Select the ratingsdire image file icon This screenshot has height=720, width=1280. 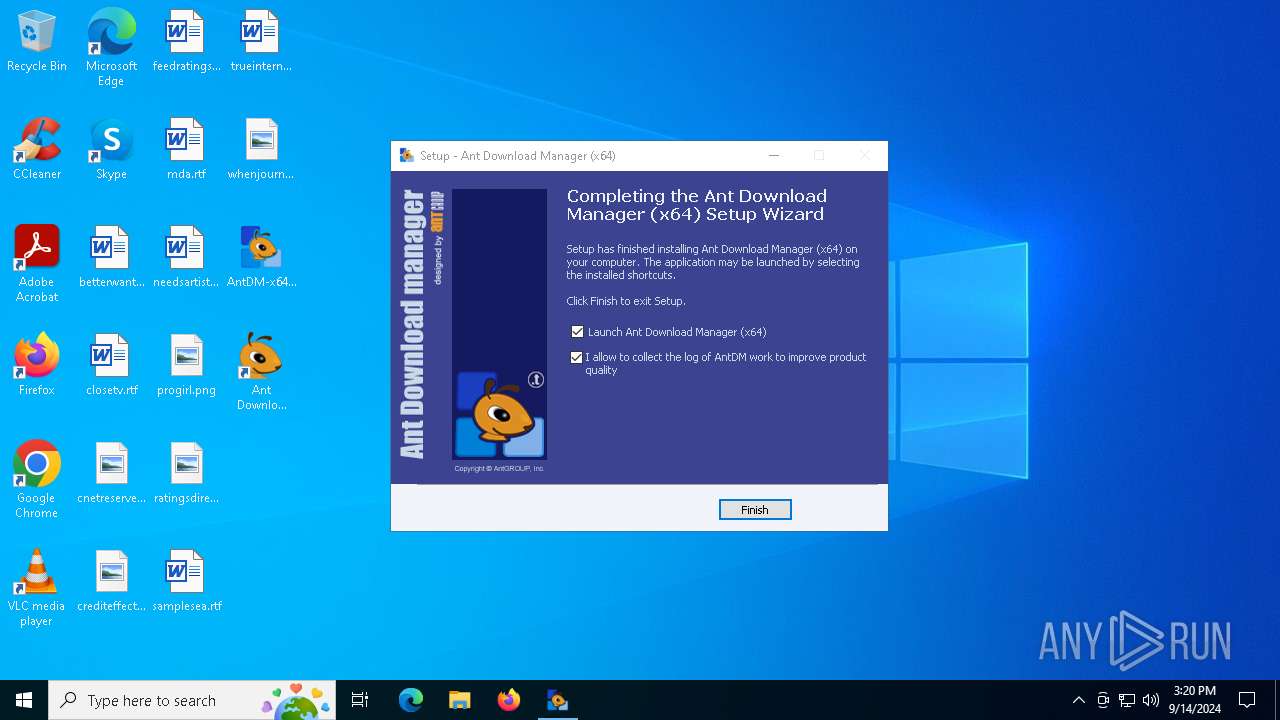(x=186, y=474)
